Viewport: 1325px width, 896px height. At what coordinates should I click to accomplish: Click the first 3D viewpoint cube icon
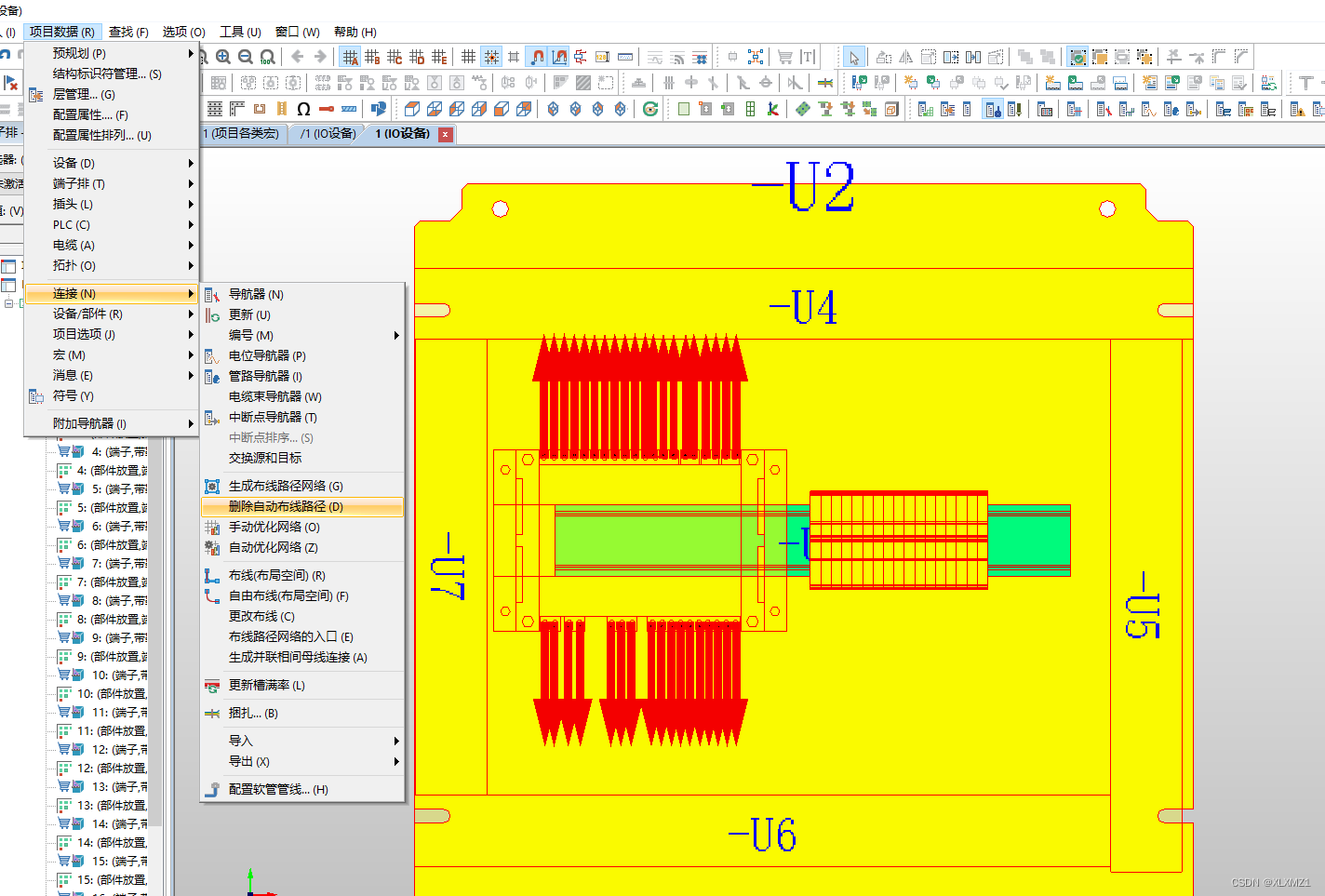pos(411,109)
